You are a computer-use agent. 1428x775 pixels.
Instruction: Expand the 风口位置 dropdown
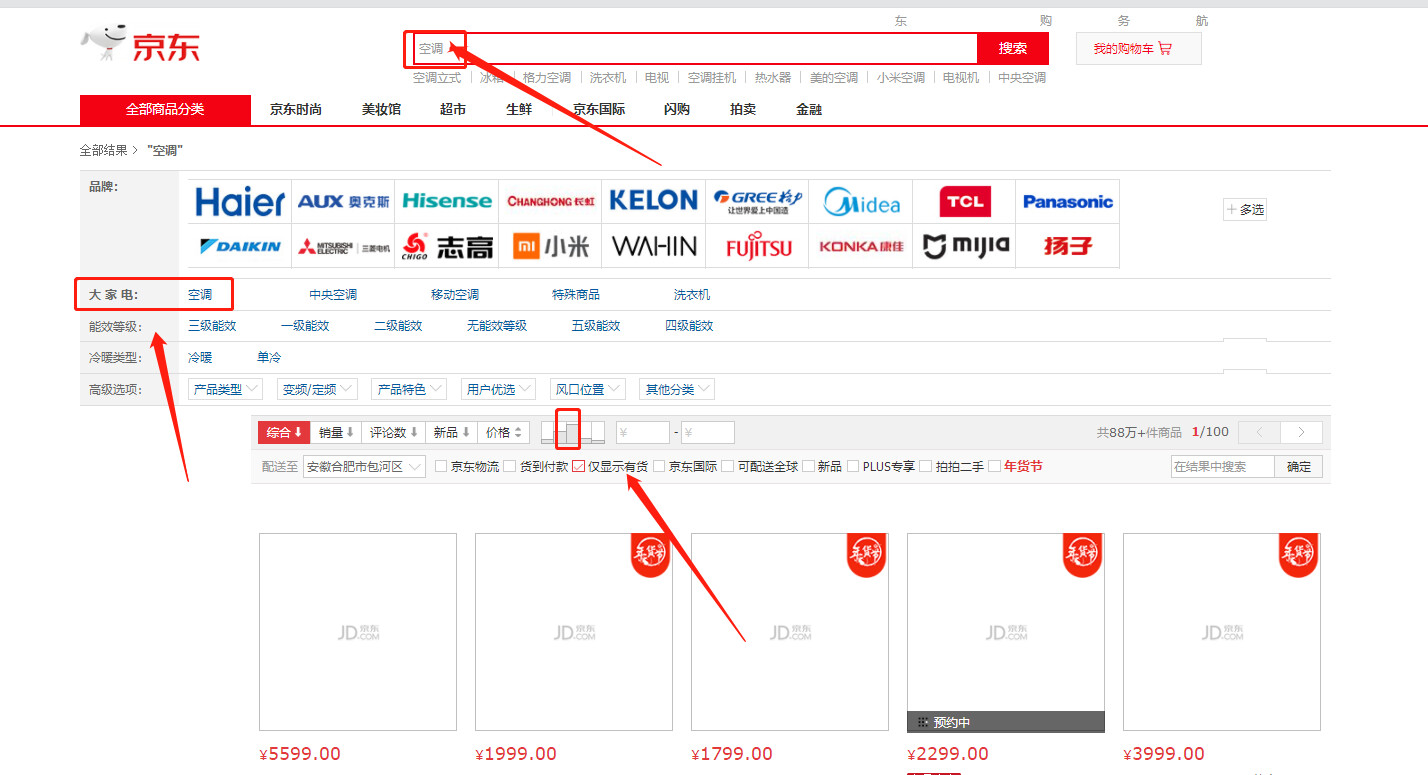587,389
